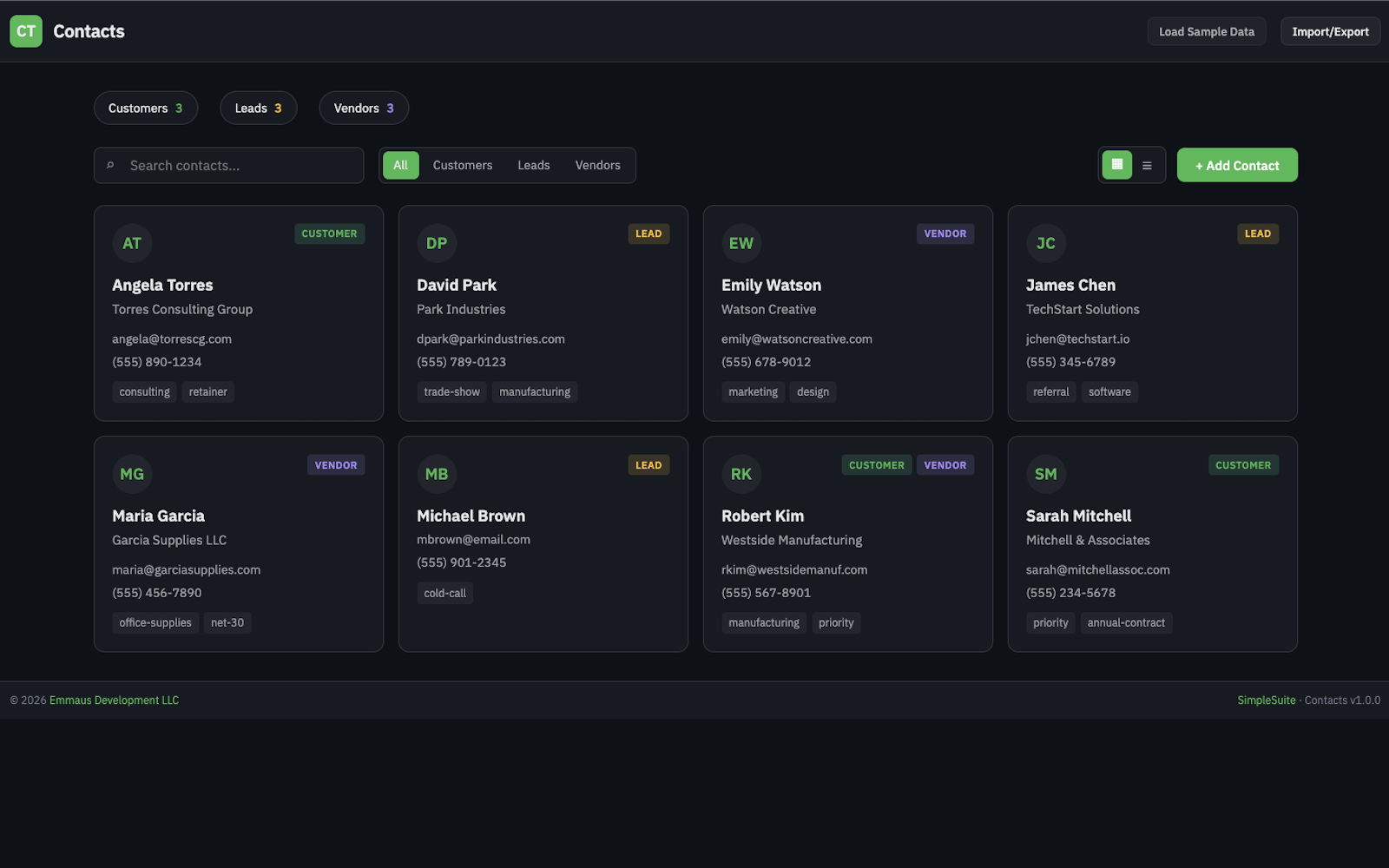Click Sarah Mitchell's SM avatar circle
This screenshot has width=1389, height=868.
[1046, 474]
